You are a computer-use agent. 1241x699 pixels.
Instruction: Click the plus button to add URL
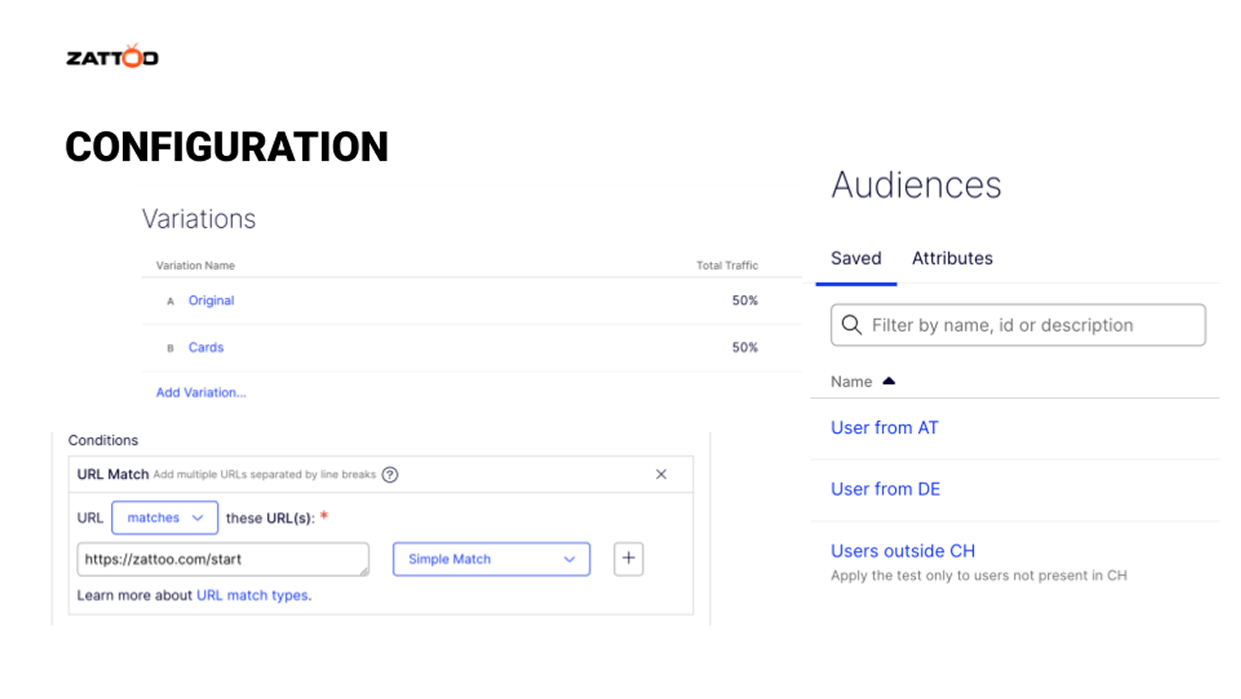[x=628, y=559]
